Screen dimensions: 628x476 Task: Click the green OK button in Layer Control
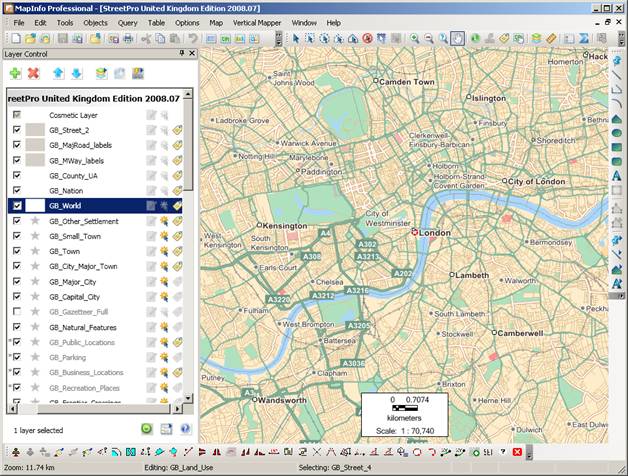[147, 429]
